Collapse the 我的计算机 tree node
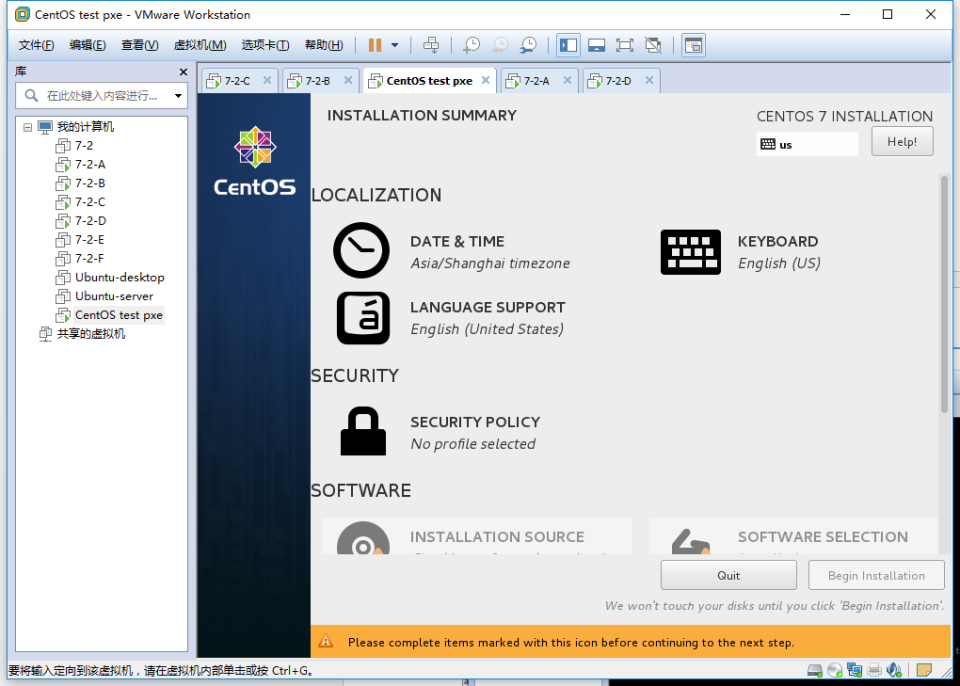The height and width of the screenshot is (686, 960). pyautogui.click(x=28, y=127)
